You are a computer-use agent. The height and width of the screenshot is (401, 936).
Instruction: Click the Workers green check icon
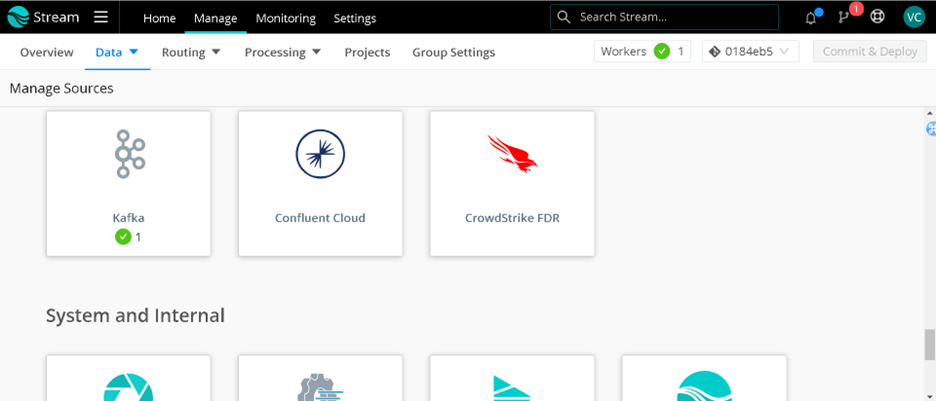click(x=661, y=51)
